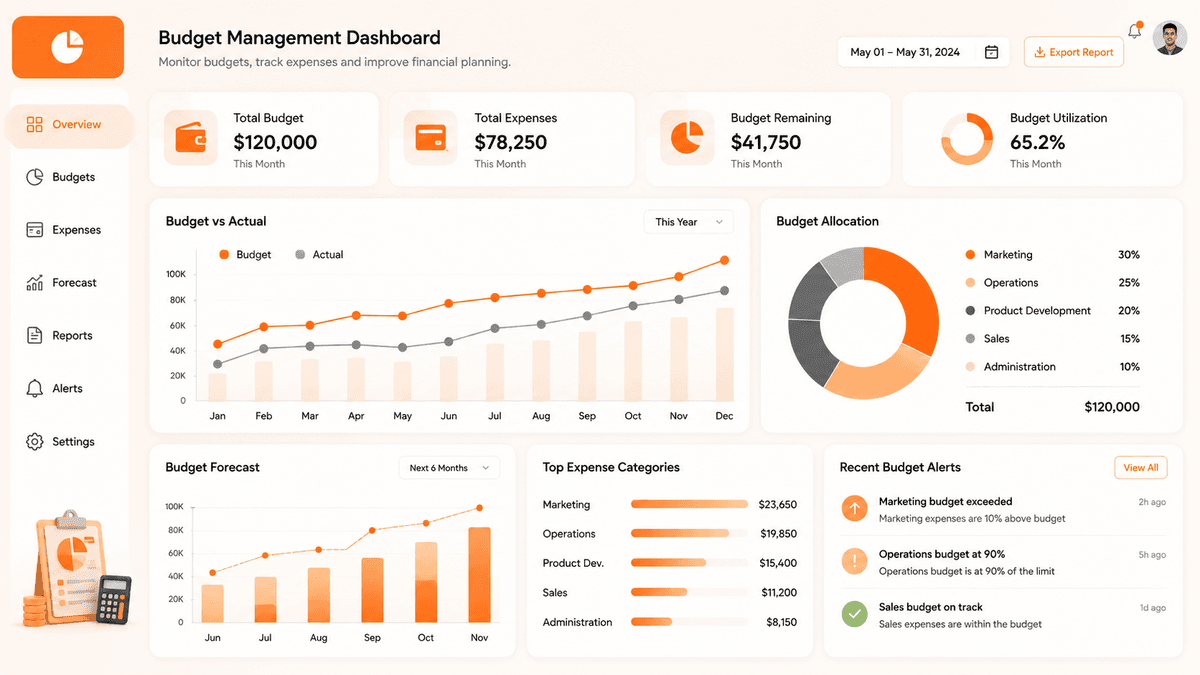1200x675 pixels.
Task: Click the $78,250 Total Expenses value
Action: pyautogui.click(x=511, y=142)
